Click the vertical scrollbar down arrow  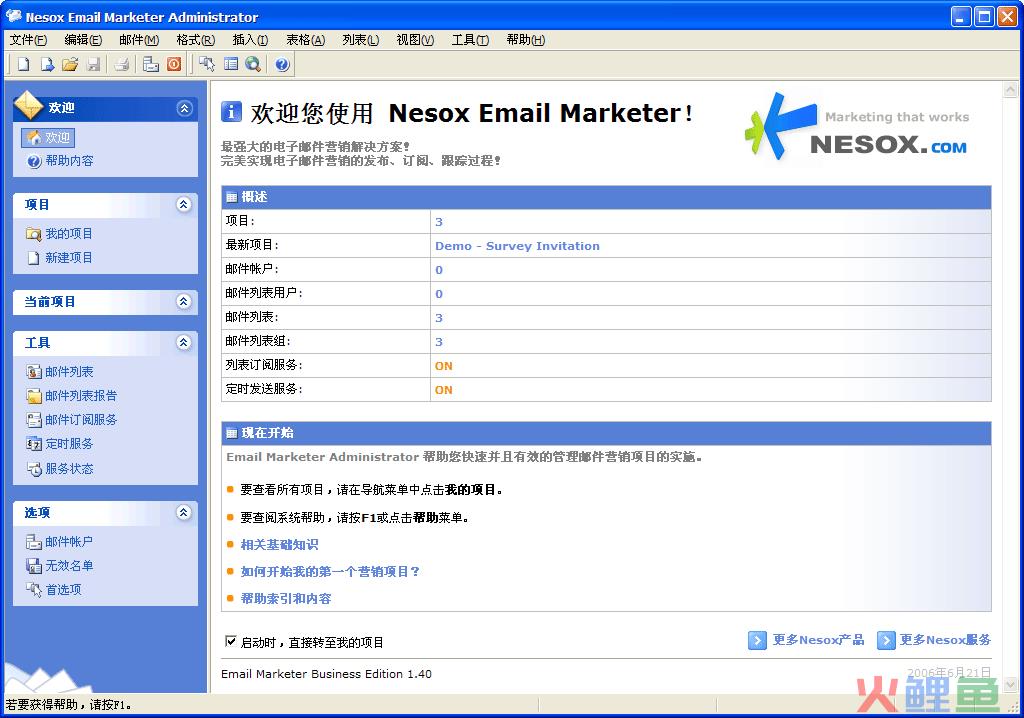click(x=1011, y=684)
